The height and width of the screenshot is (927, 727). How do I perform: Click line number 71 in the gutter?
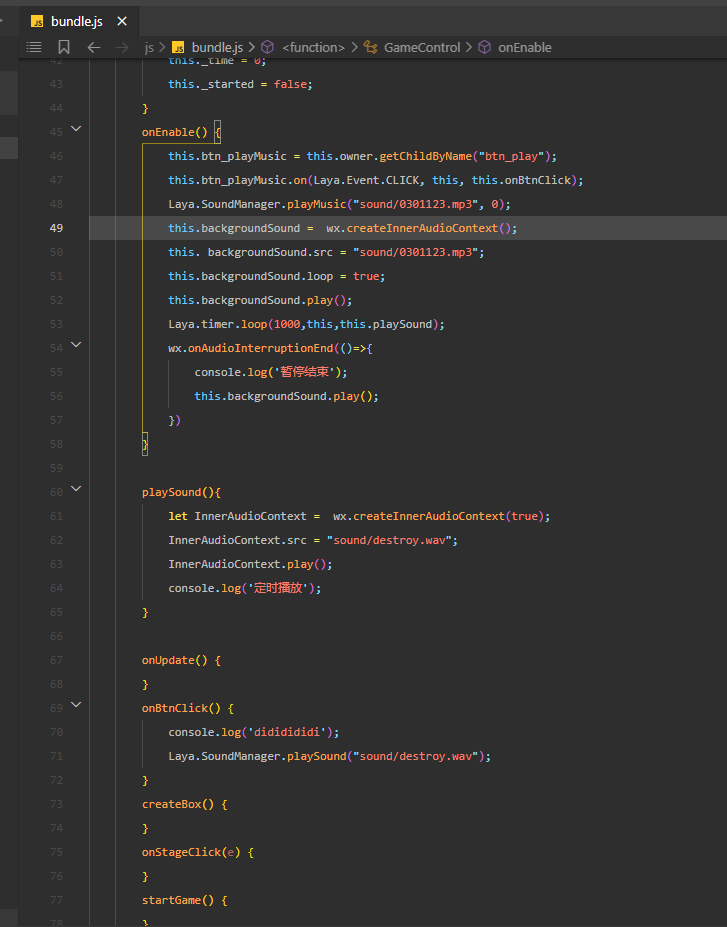[x=56, y=756]
